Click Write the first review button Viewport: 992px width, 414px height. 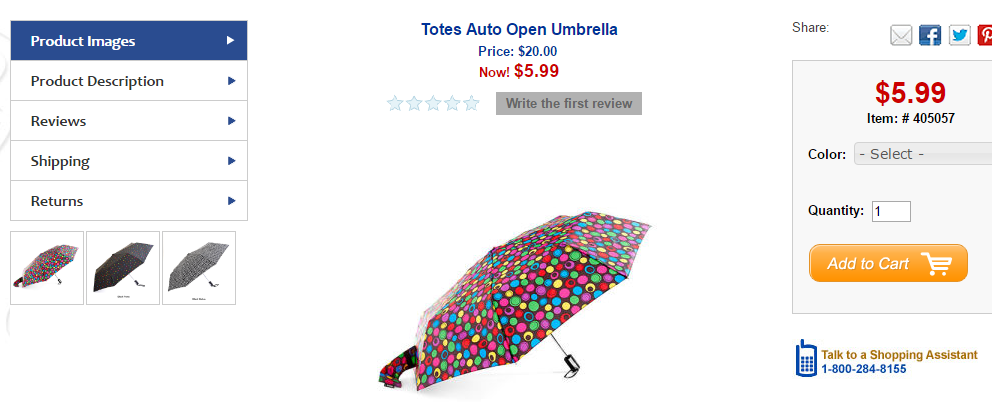pos(569,104)
